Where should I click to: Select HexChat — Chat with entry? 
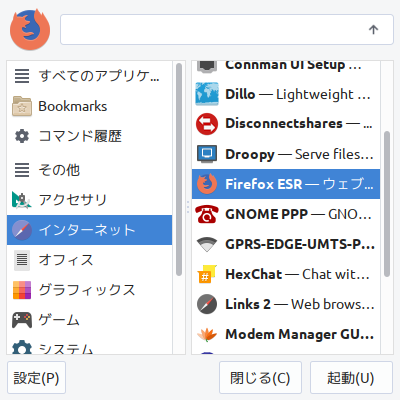[x=286, y=274]
